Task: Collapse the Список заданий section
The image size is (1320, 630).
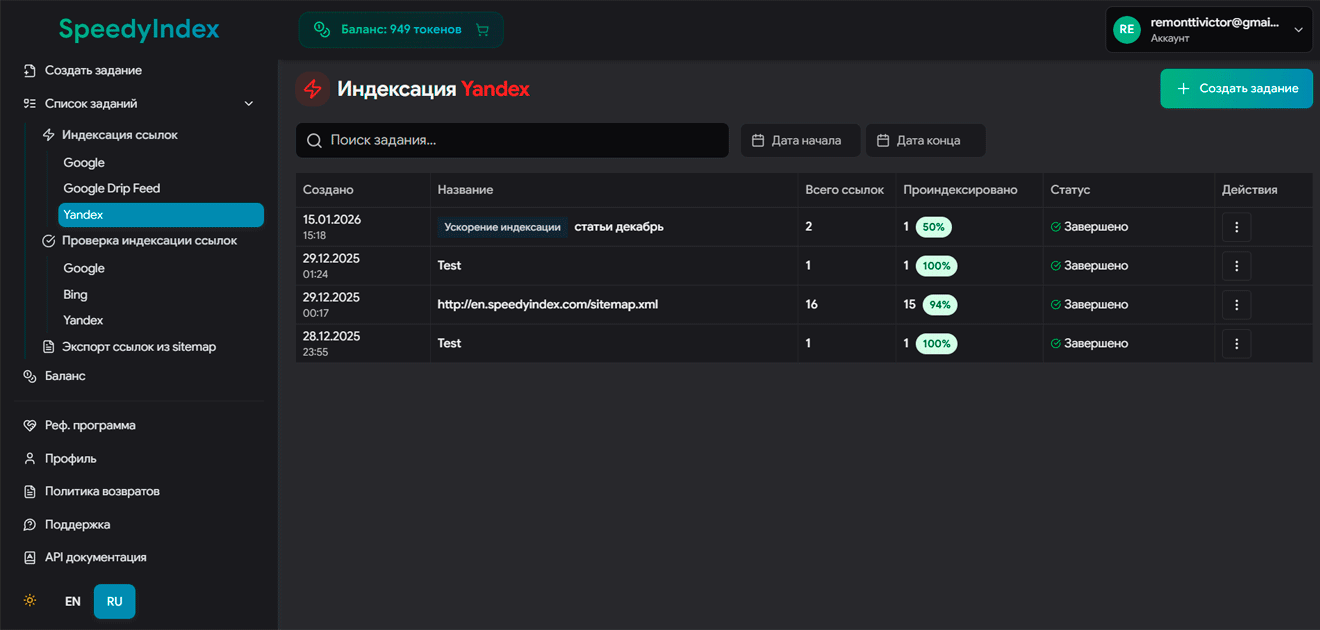Action: [249, 104]
